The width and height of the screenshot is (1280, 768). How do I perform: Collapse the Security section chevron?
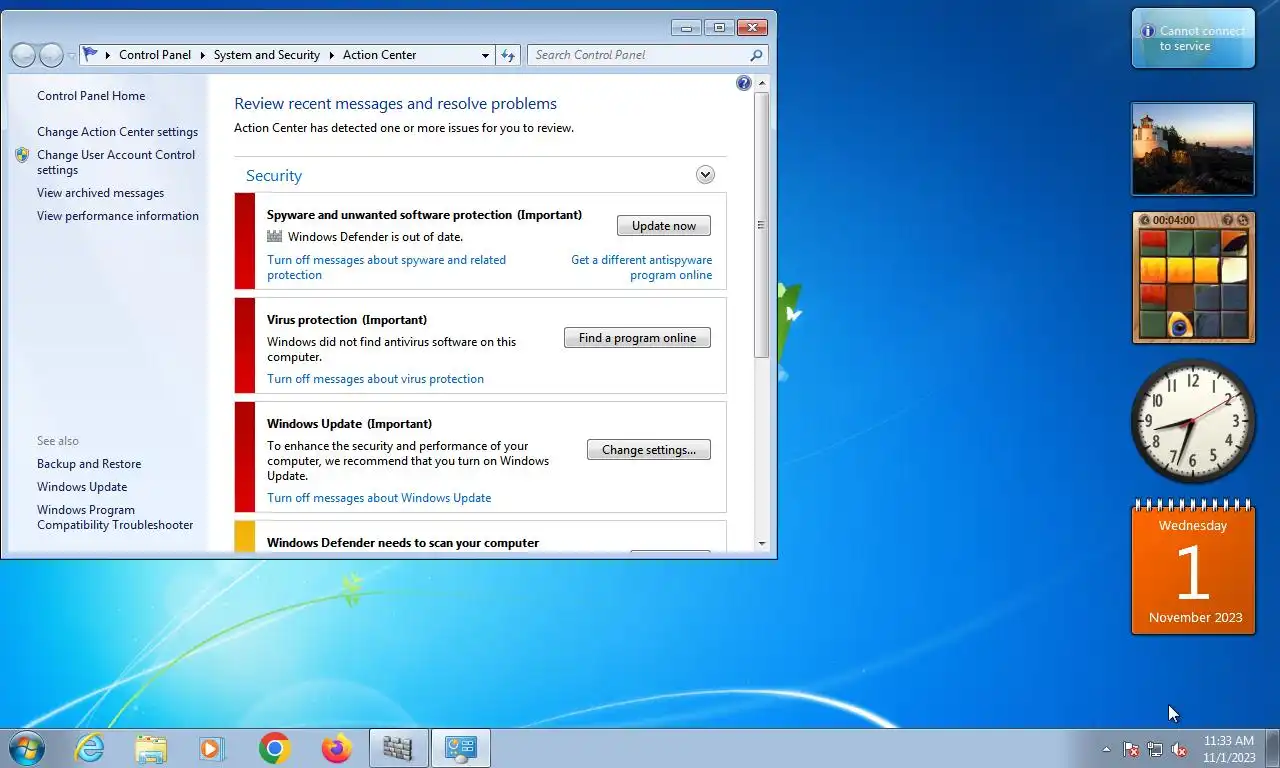(x=705, y=175)
